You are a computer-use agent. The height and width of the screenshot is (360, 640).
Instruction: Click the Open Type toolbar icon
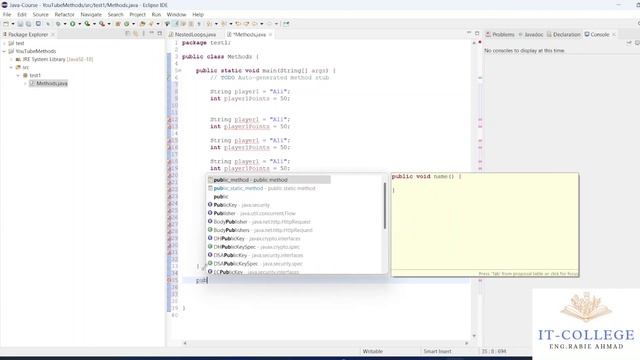[142, 24]
